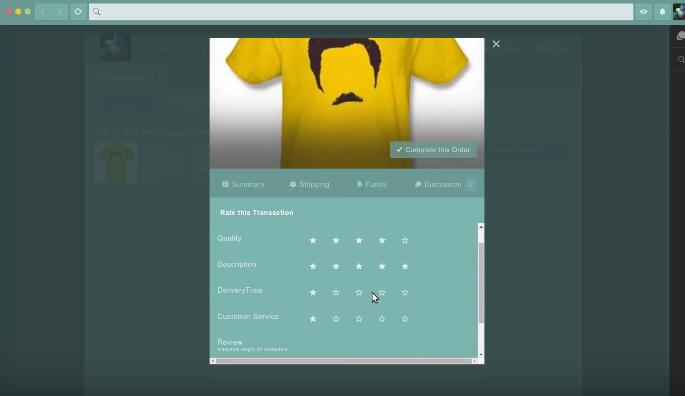Image resolution: width=685 pixels, height=396 pixels.
Task: Click the vertical scrollbar thumb in rating panel
Action: (x=481, y=283)
